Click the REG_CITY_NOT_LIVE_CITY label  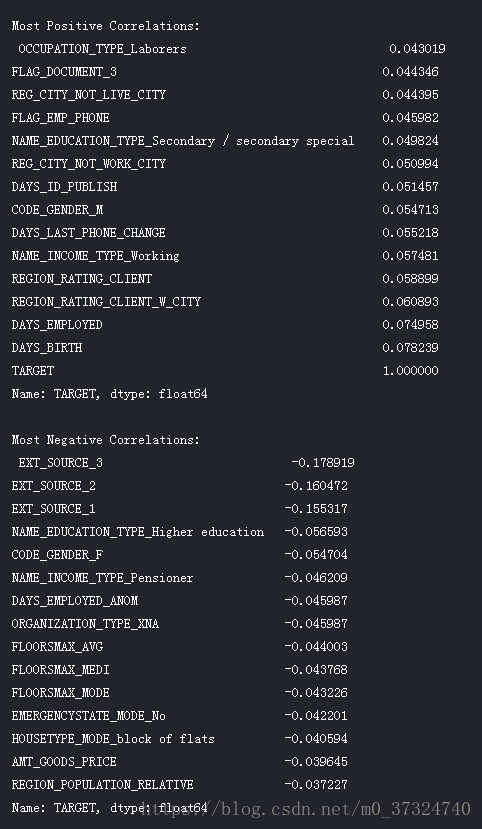pos(89,95)
